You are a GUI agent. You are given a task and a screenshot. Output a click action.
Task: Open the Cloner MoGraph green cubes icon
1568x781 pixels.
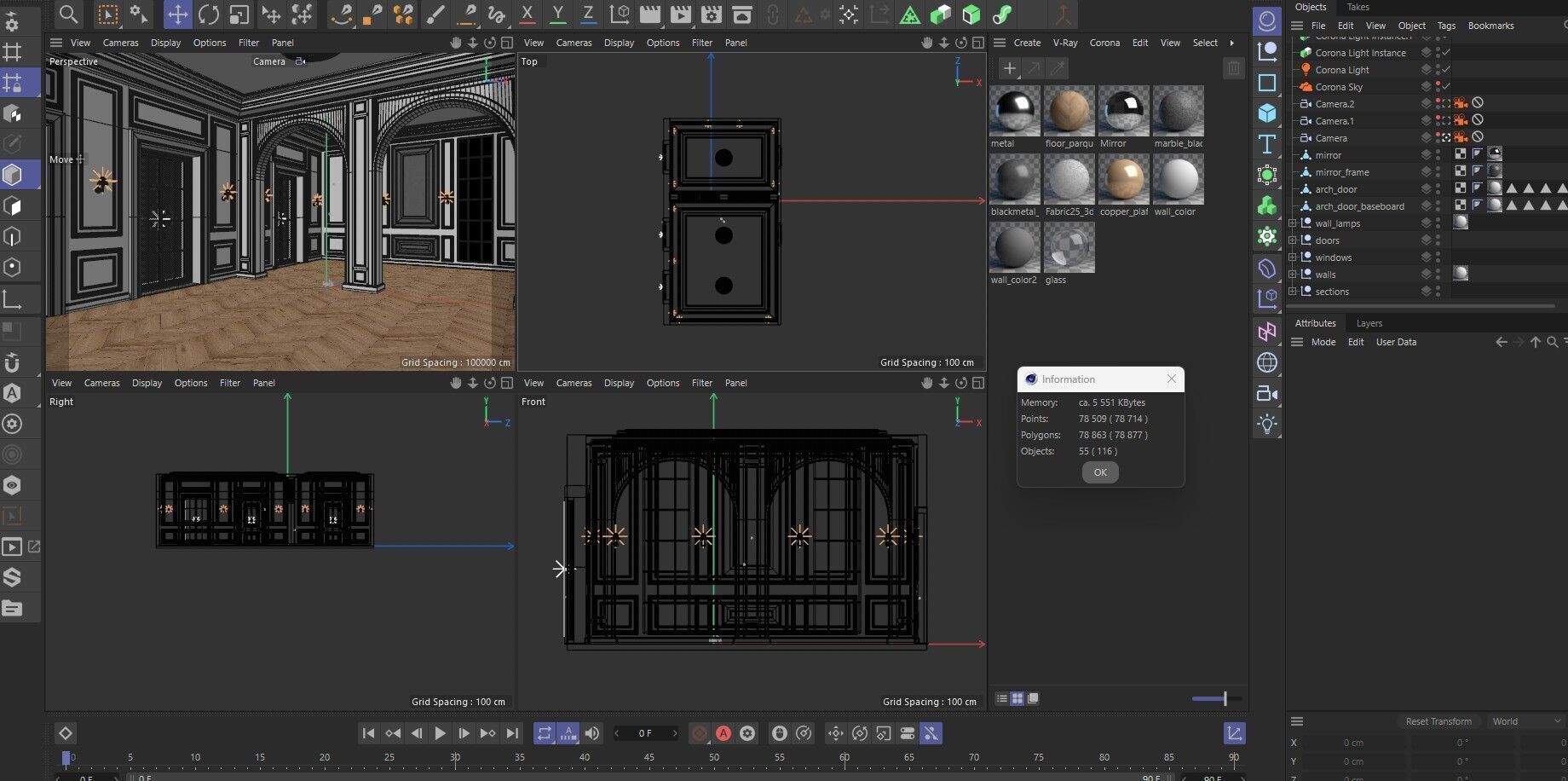tap(1267, 205)
